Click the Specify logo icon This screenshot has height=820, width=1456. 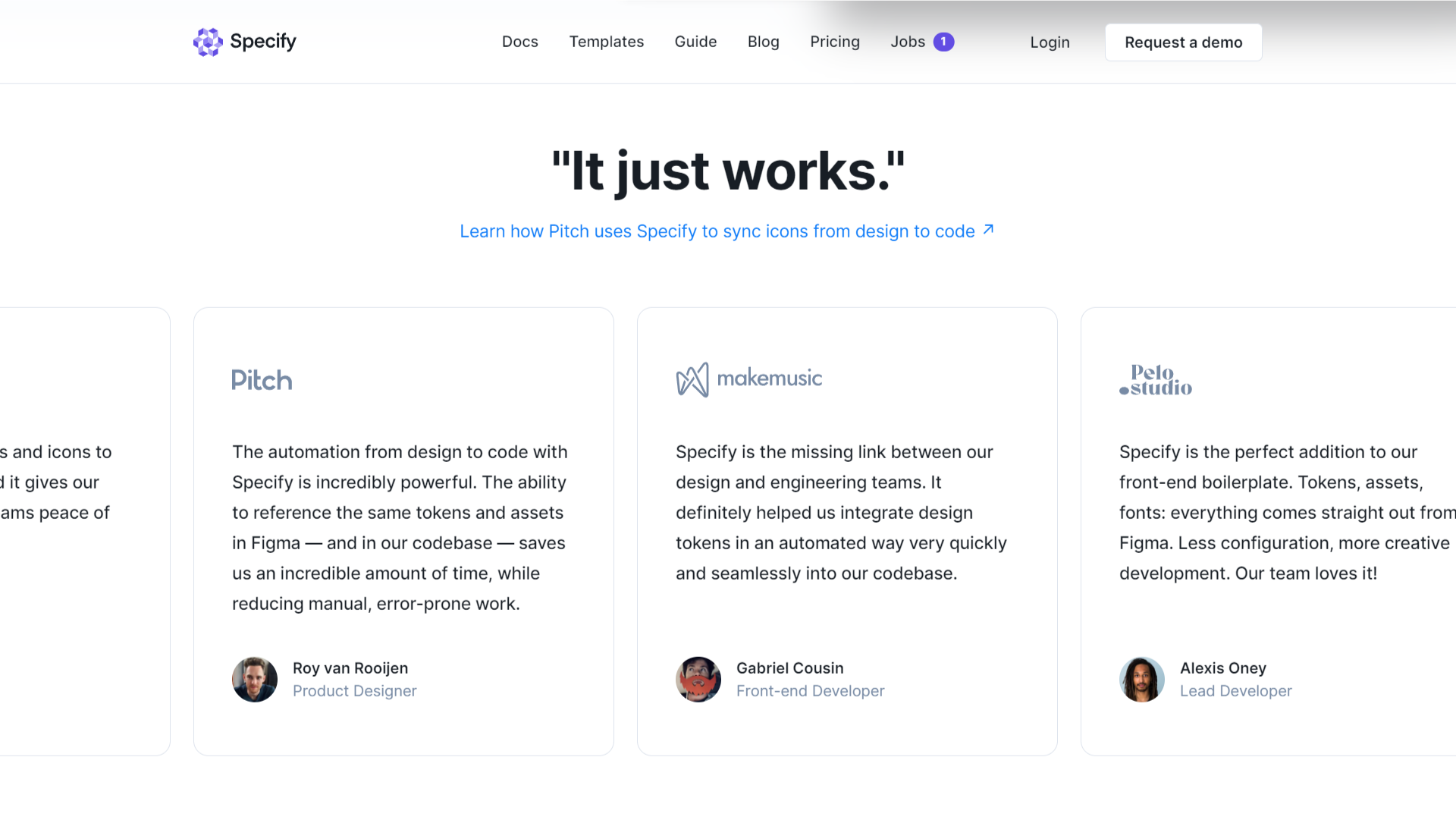click(208, 42)
